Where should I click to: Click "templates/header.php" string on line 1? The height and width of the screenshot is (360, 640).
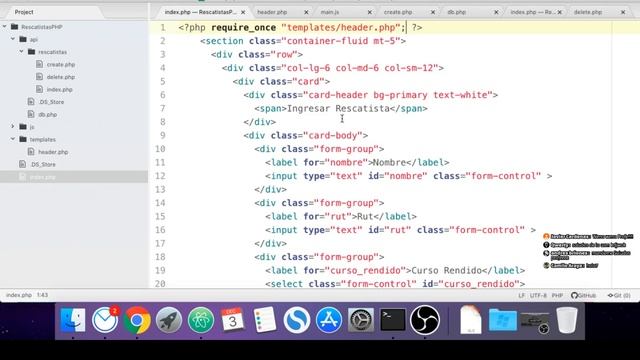tap(341, 27)
